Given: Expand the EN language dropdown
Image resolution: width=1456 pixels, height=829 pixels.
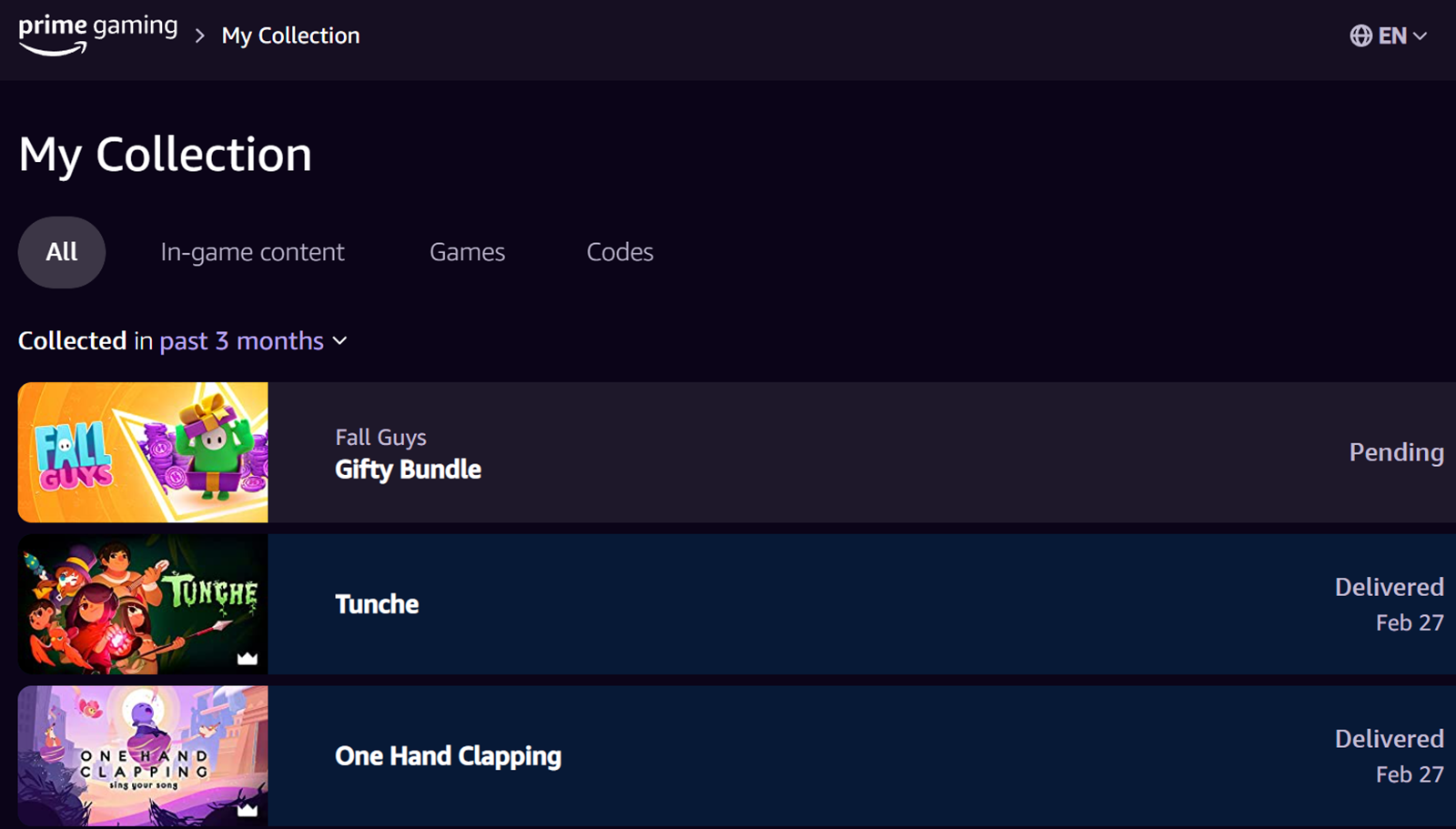Looking at the screenshot, I should 1403,35.
